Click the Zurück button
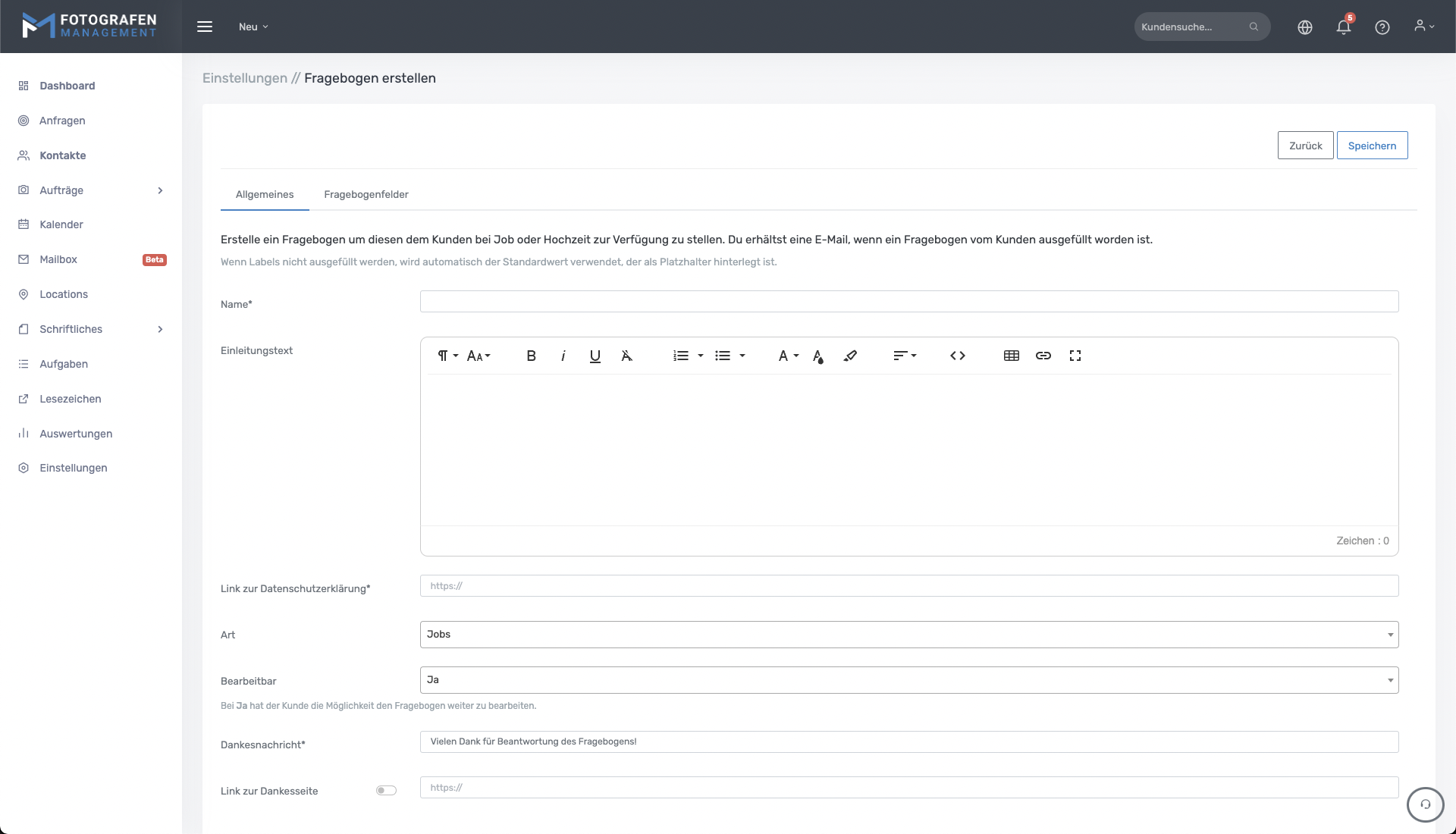 click(1304, 146)
